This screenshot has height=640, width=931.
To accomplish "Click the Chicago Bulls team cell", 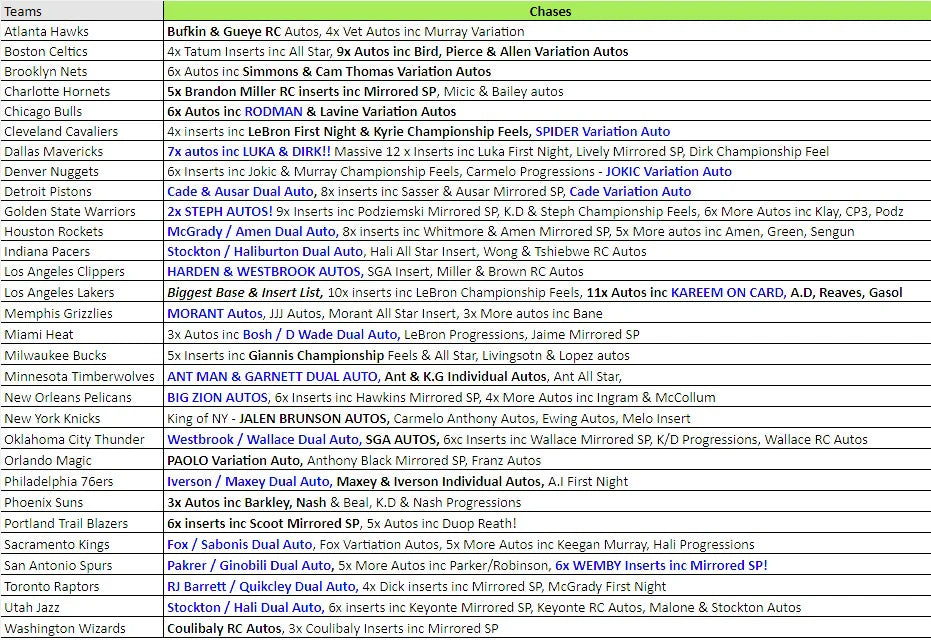I will [43, 111].
